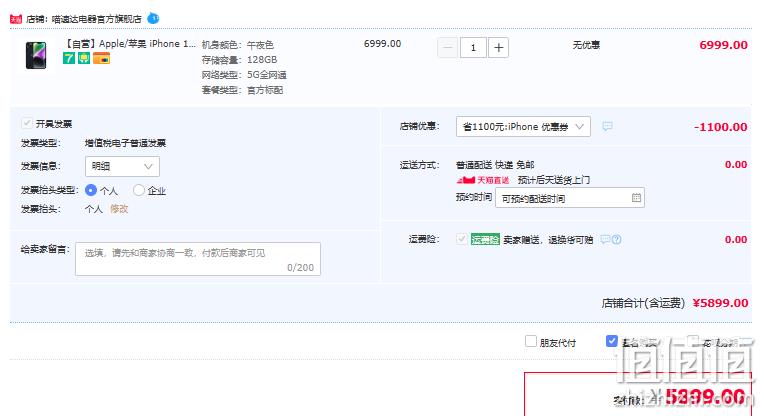Click the green shield service badge
The image size is (764, 416).
[84, 58]
